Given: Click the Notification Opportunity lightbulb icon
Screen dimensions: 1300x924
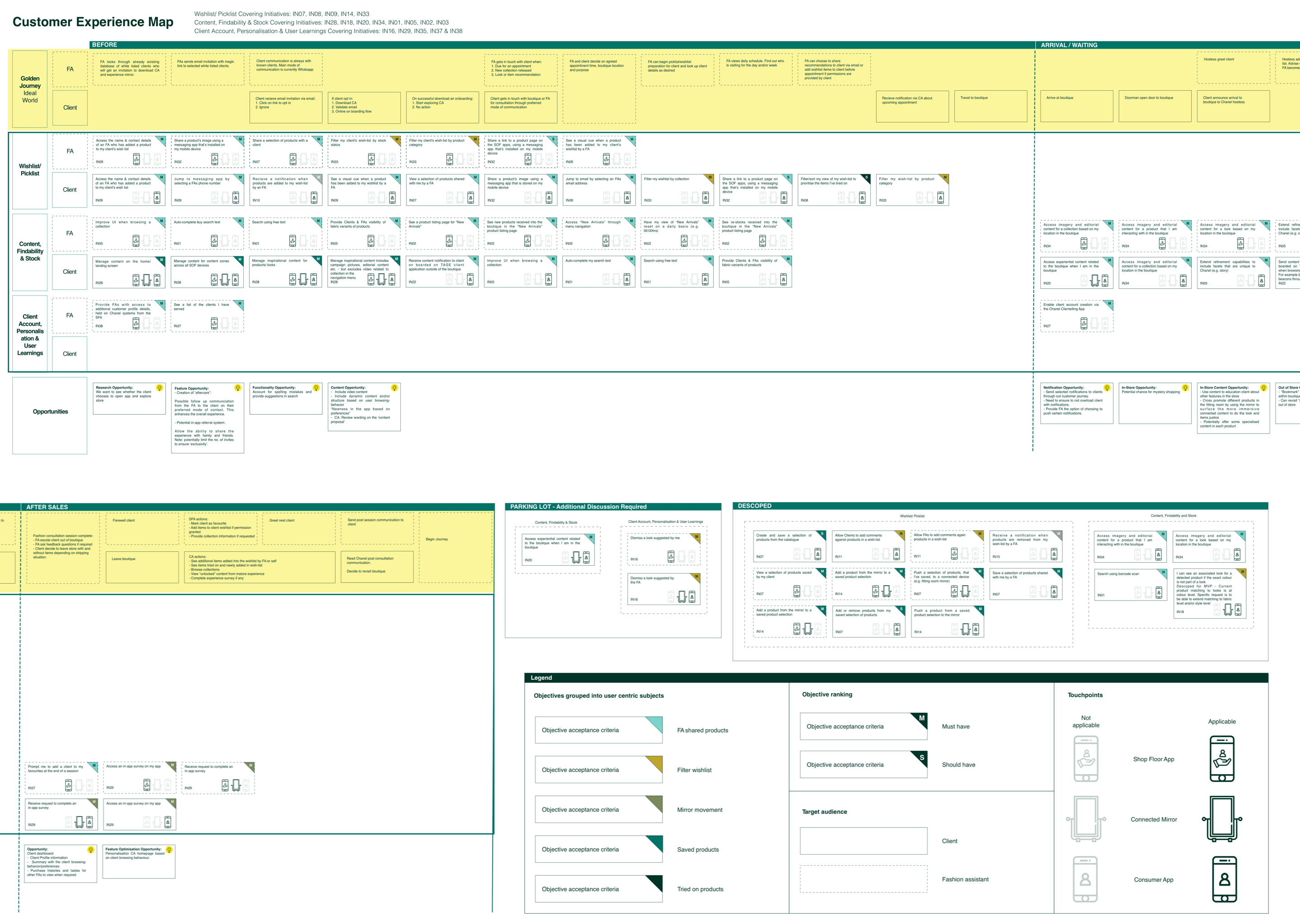Looking at the screenshot, I should (1107, 388).
